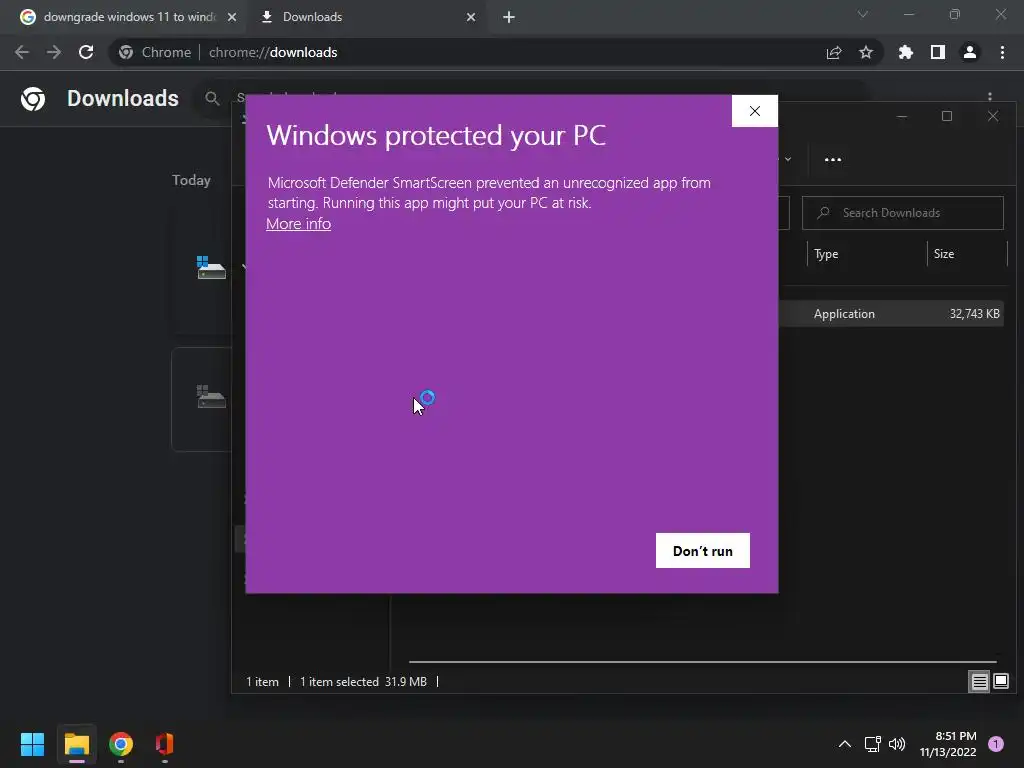Viewport: 1024px width, 768px height.
Task: Open the notification badge in the taskbar
Action: [x=996, y=744]
